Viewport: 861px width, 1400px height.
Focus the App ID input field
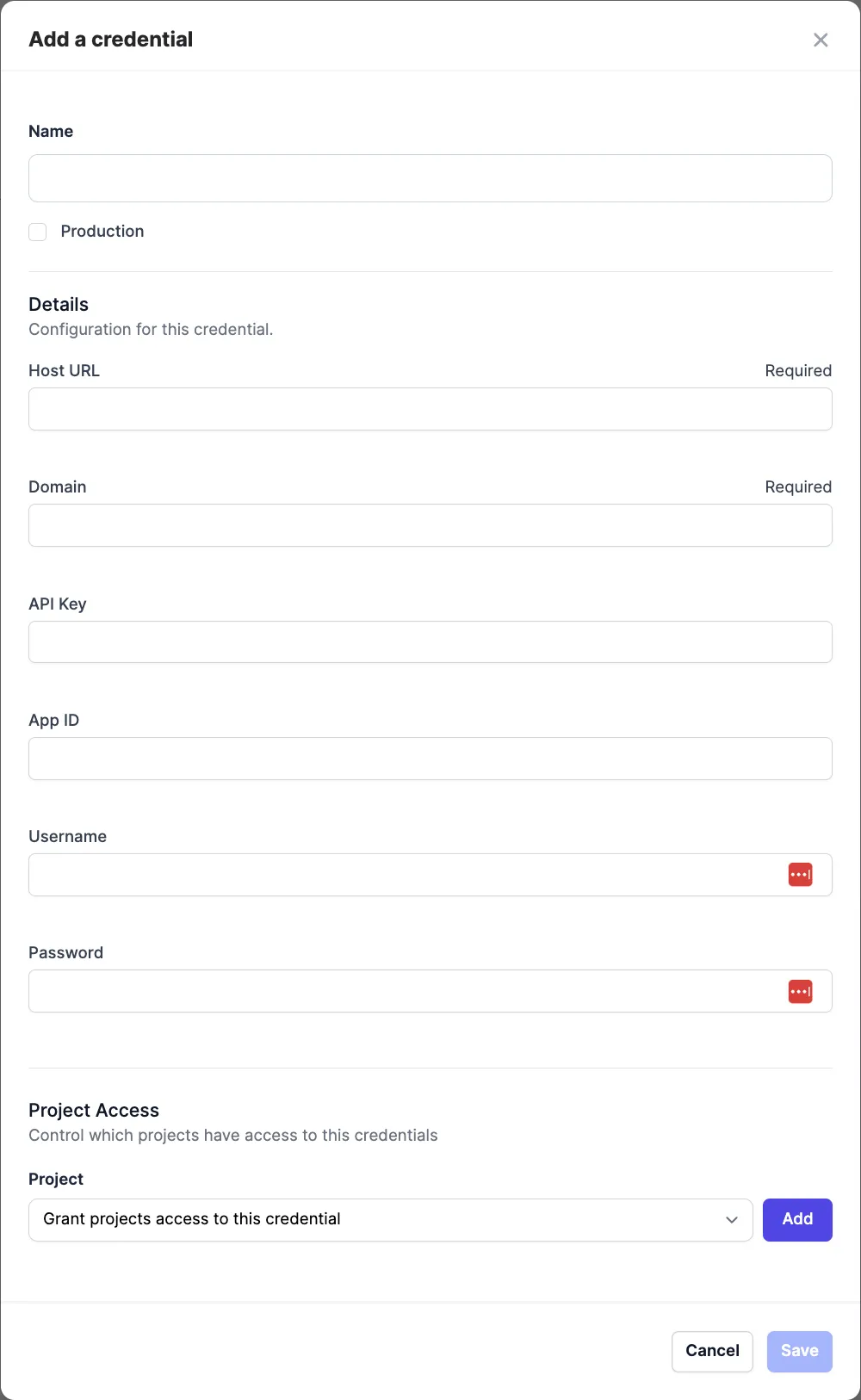pyautogui.click(x=430, y=759)
